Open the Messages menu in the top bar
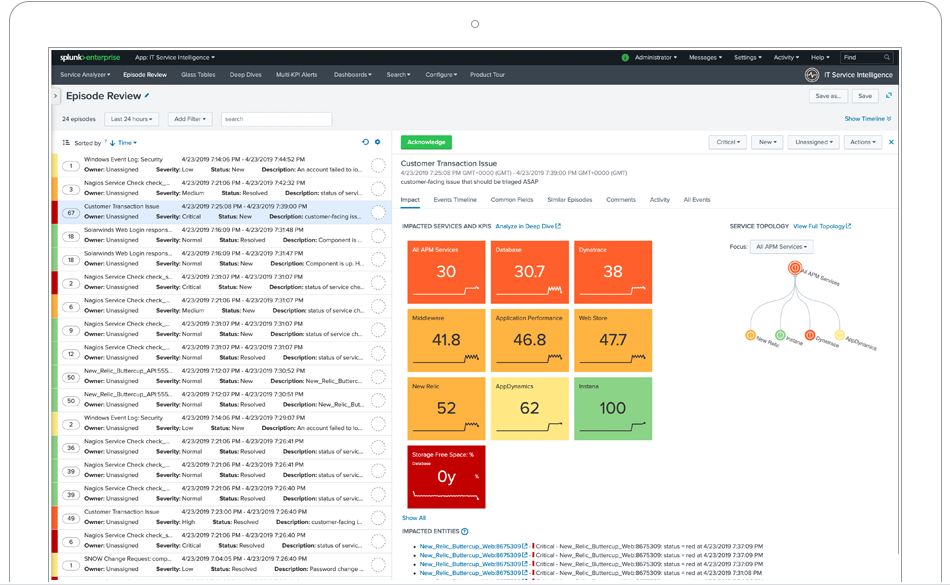Image resolution: width=950 pixels, height=585 pixels. pyautogui.click(x=705, y=58)
